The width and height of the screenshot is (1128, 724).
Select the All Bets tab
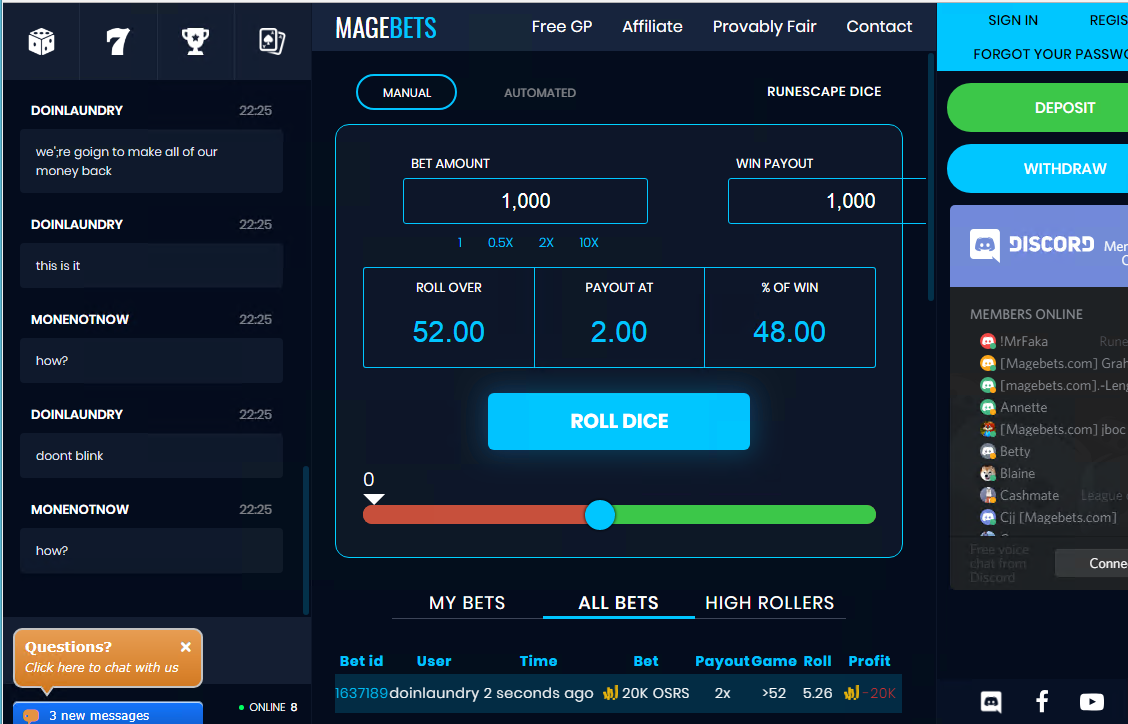[619, 602]
